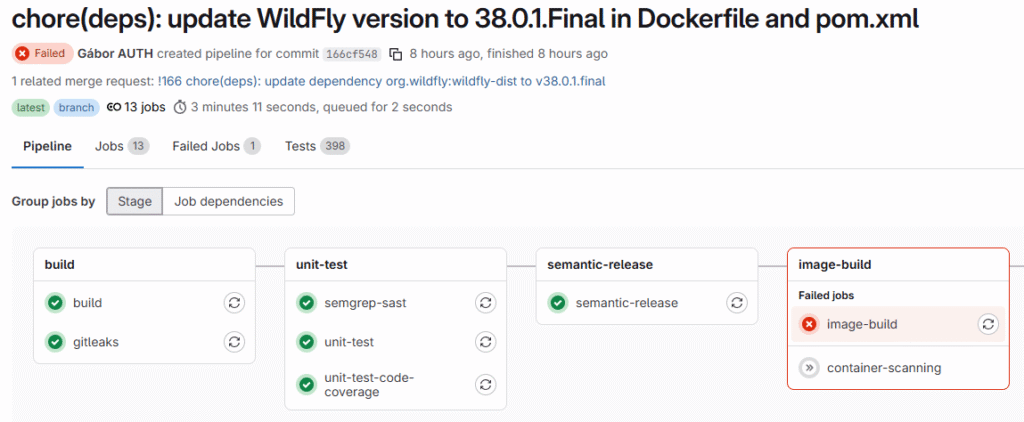Copy the commit SHA to clipboard

[x=395, y=54]
